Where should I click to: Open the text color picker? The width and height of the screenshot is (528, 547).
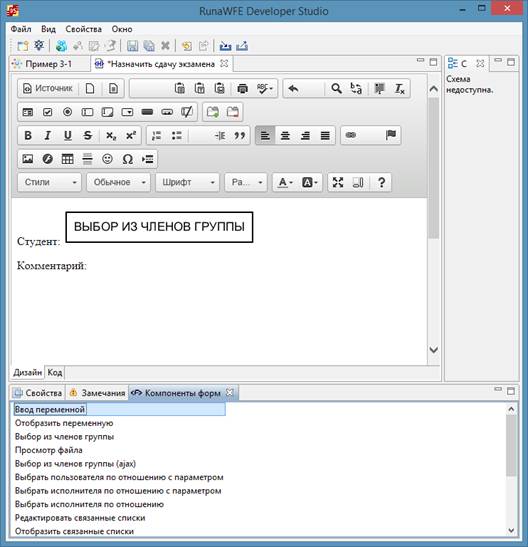pyautogui.click(x=285, y=182)
